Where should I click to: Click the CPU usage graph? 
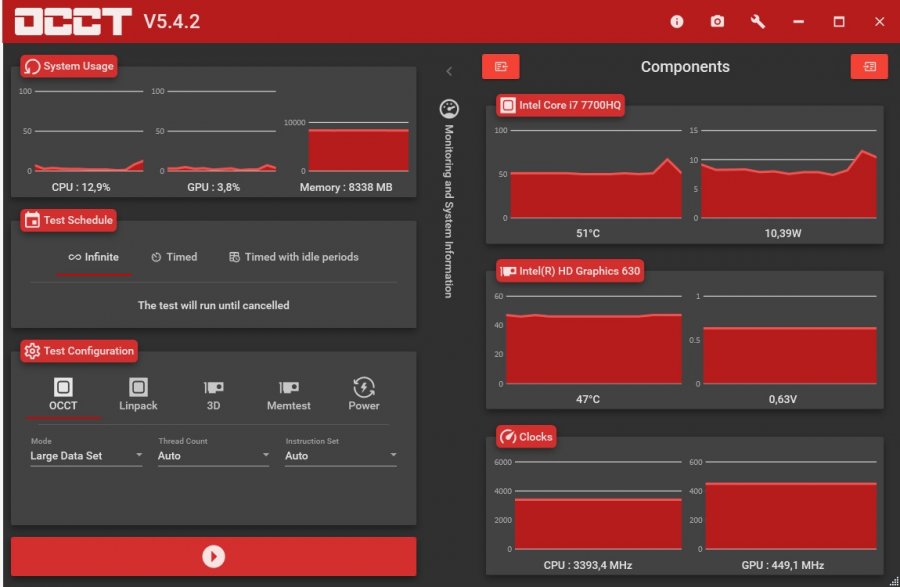click(x=89, y=131)
